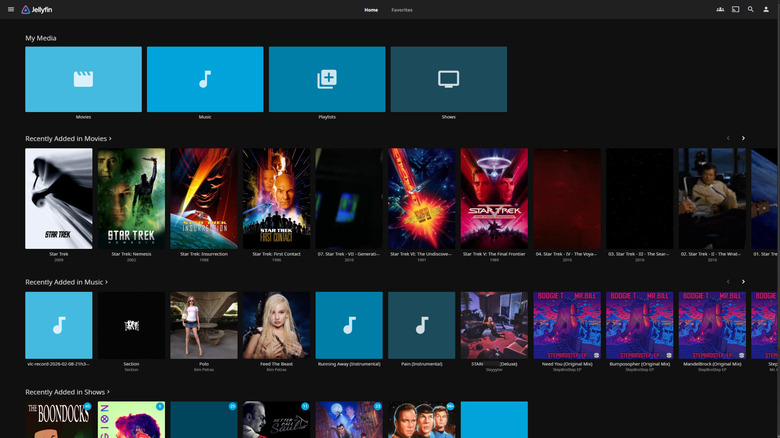
Task: Open the Star Trek: First Contact poster
Action: click(x=277, y=199)
